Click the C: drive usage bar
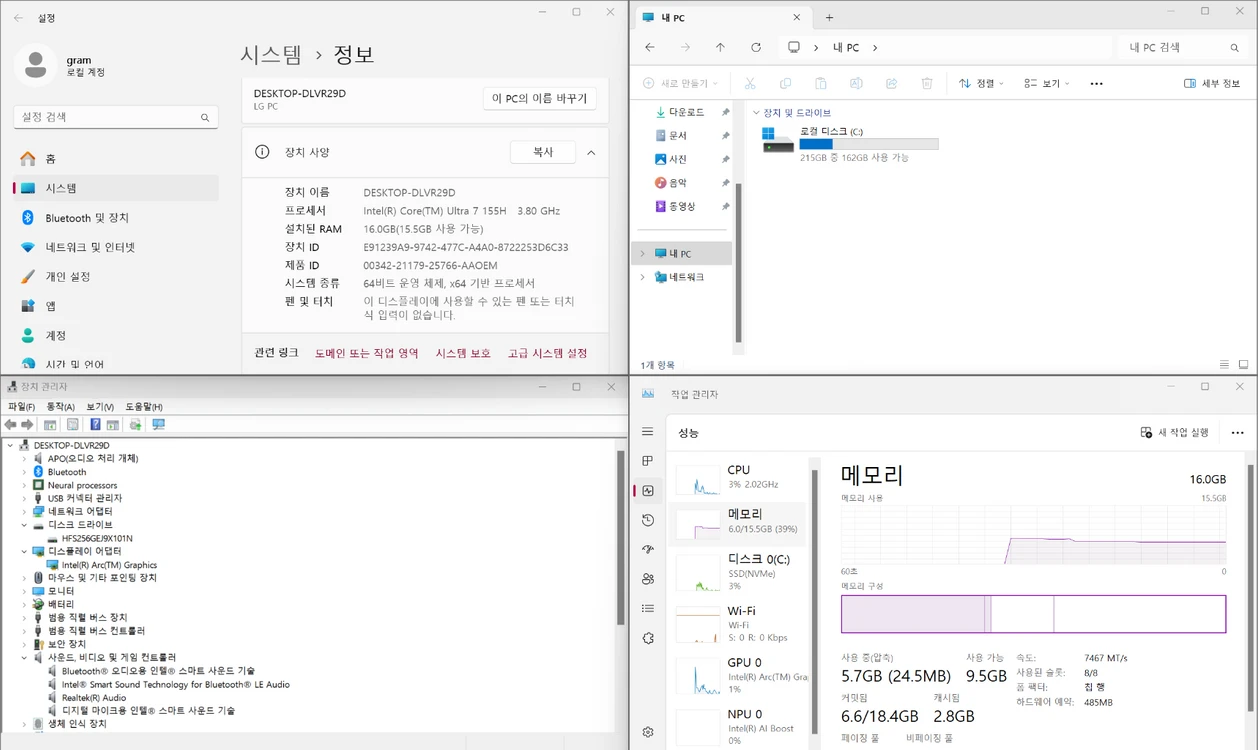The height and width of the screenshot is (750, 1258). (x=868, y=145)
